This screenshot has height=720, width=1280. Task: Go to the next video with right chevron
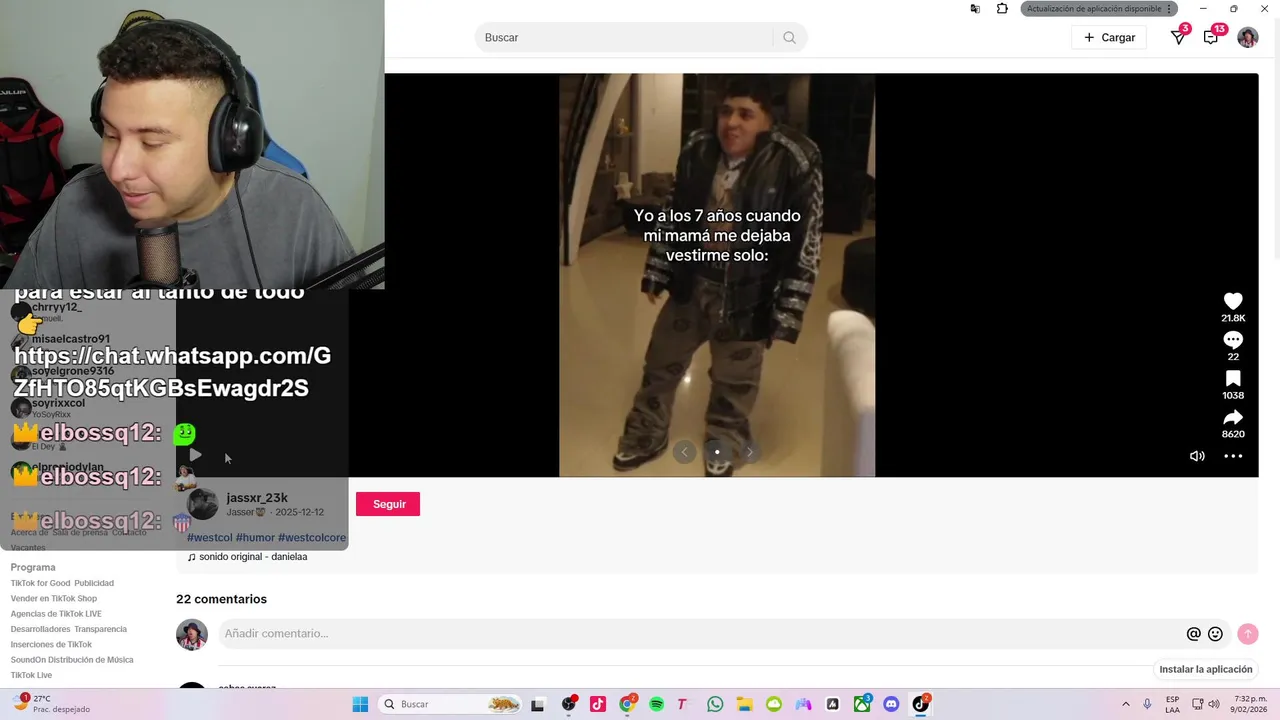749,452
